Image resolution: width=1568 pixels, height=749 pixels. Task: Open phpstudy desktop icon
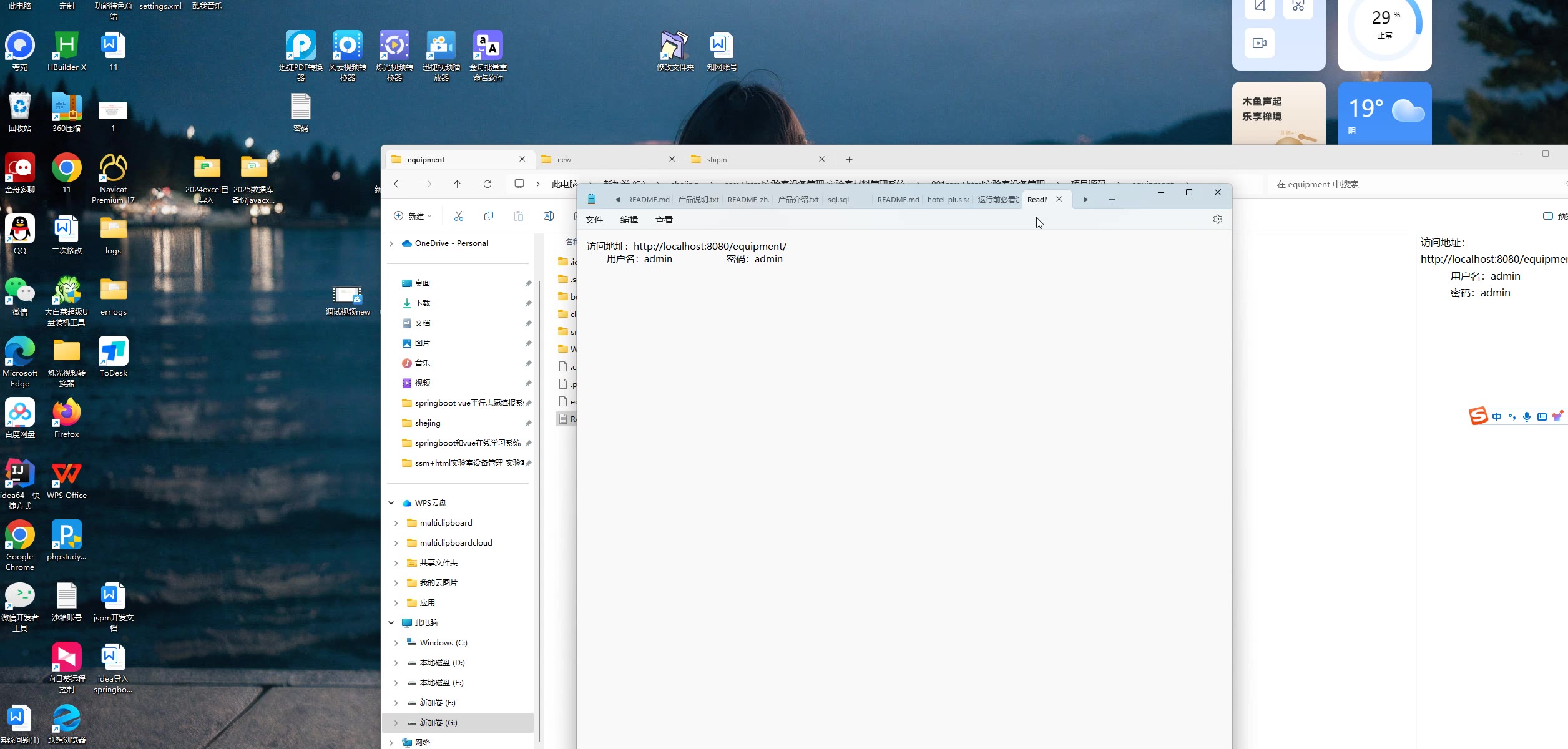click(x=67, y=541)
